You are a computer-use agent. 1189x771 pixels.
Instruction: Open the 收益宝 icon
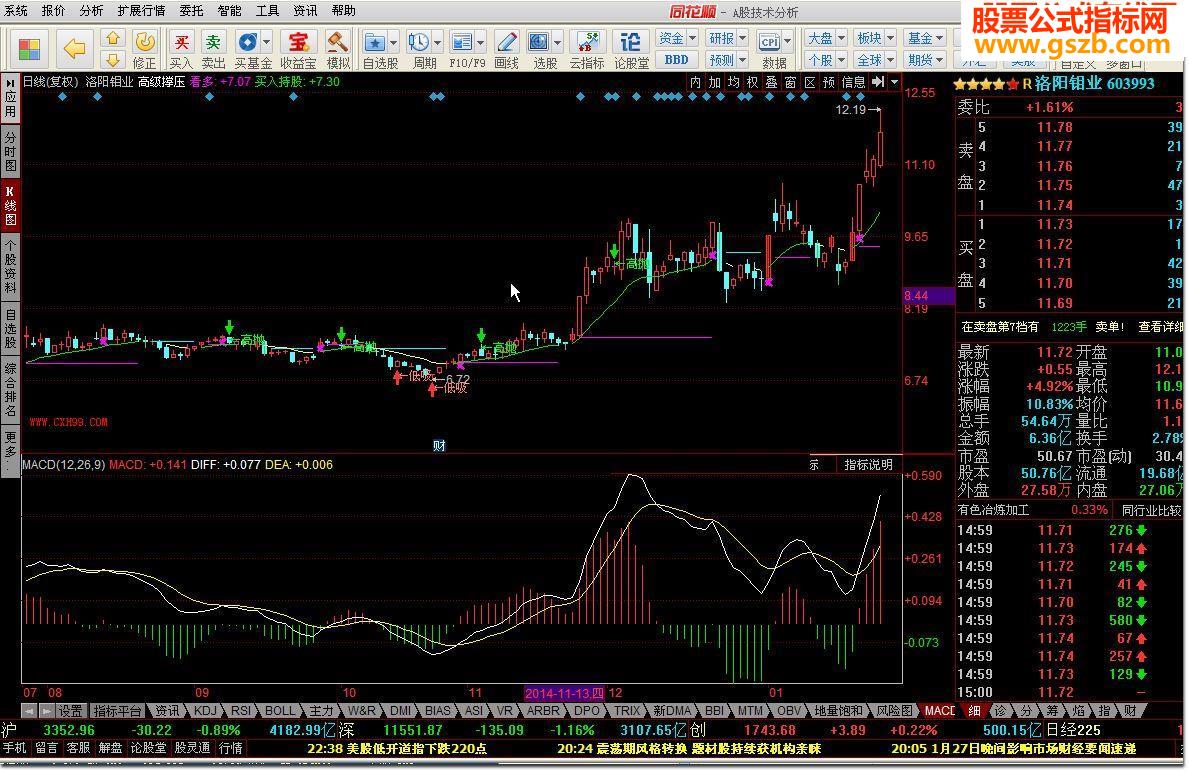(298, 50)
